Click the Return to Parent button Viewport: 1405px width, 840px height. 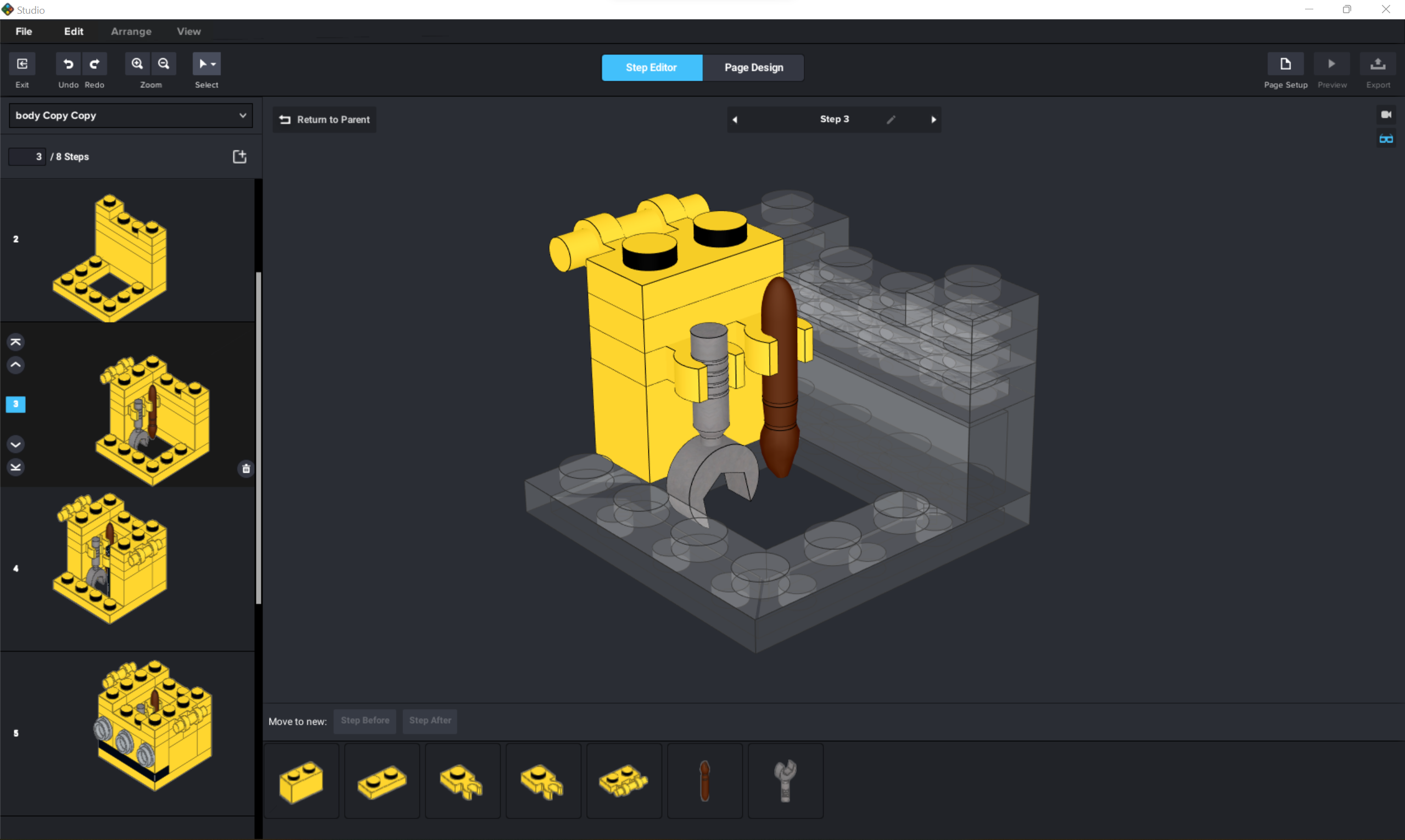click(324, 120)
